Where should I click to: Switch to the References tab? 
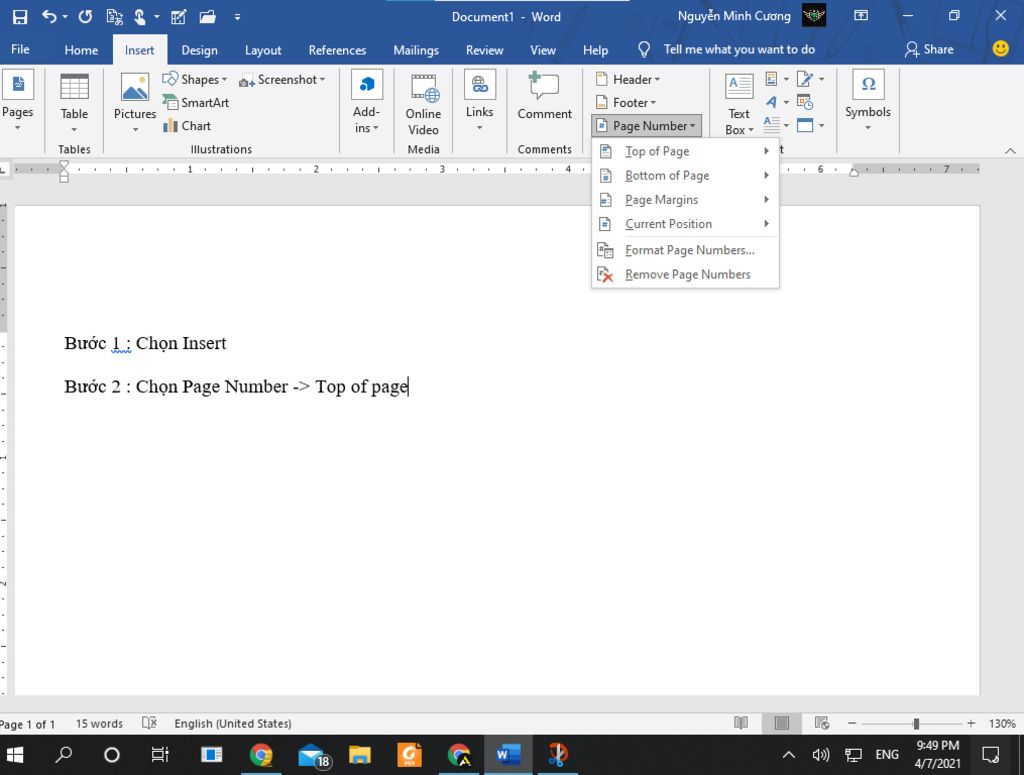tap(337, 50)
